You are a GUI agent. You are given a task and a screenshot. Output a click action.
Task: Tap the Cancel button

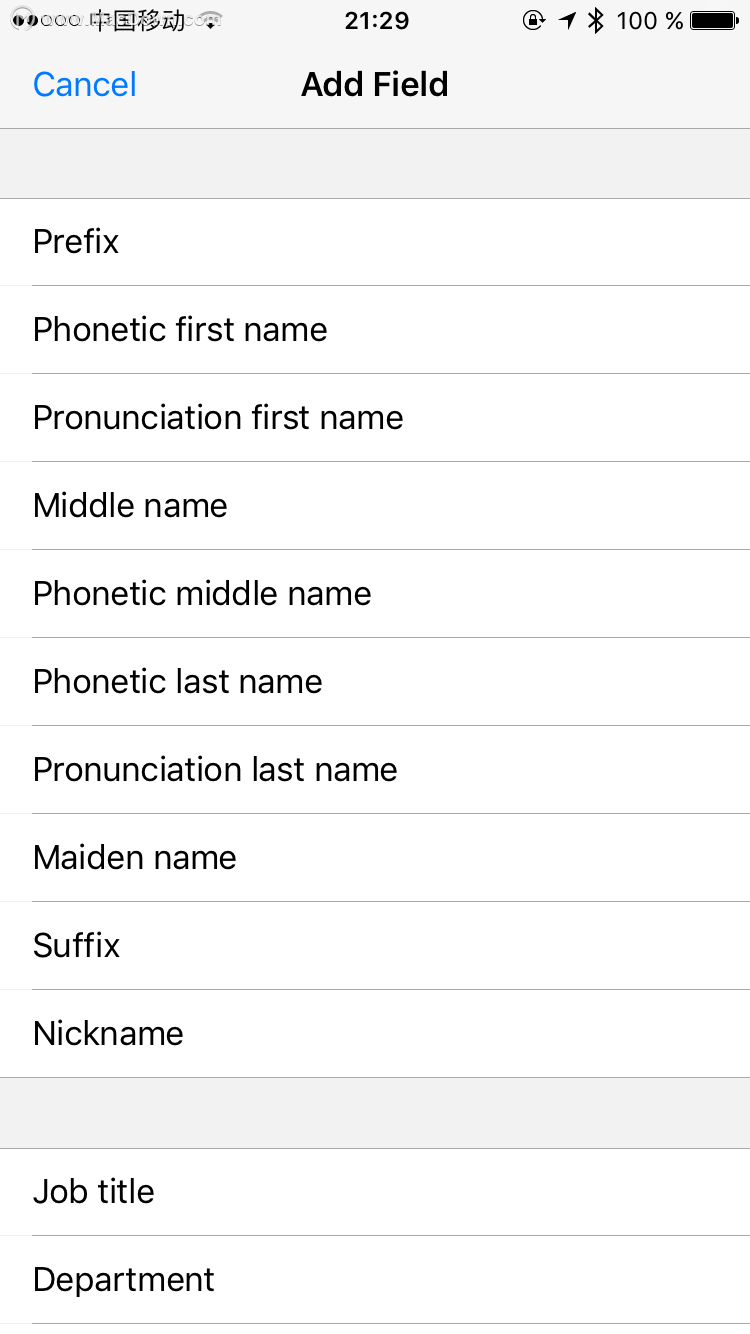85,84
